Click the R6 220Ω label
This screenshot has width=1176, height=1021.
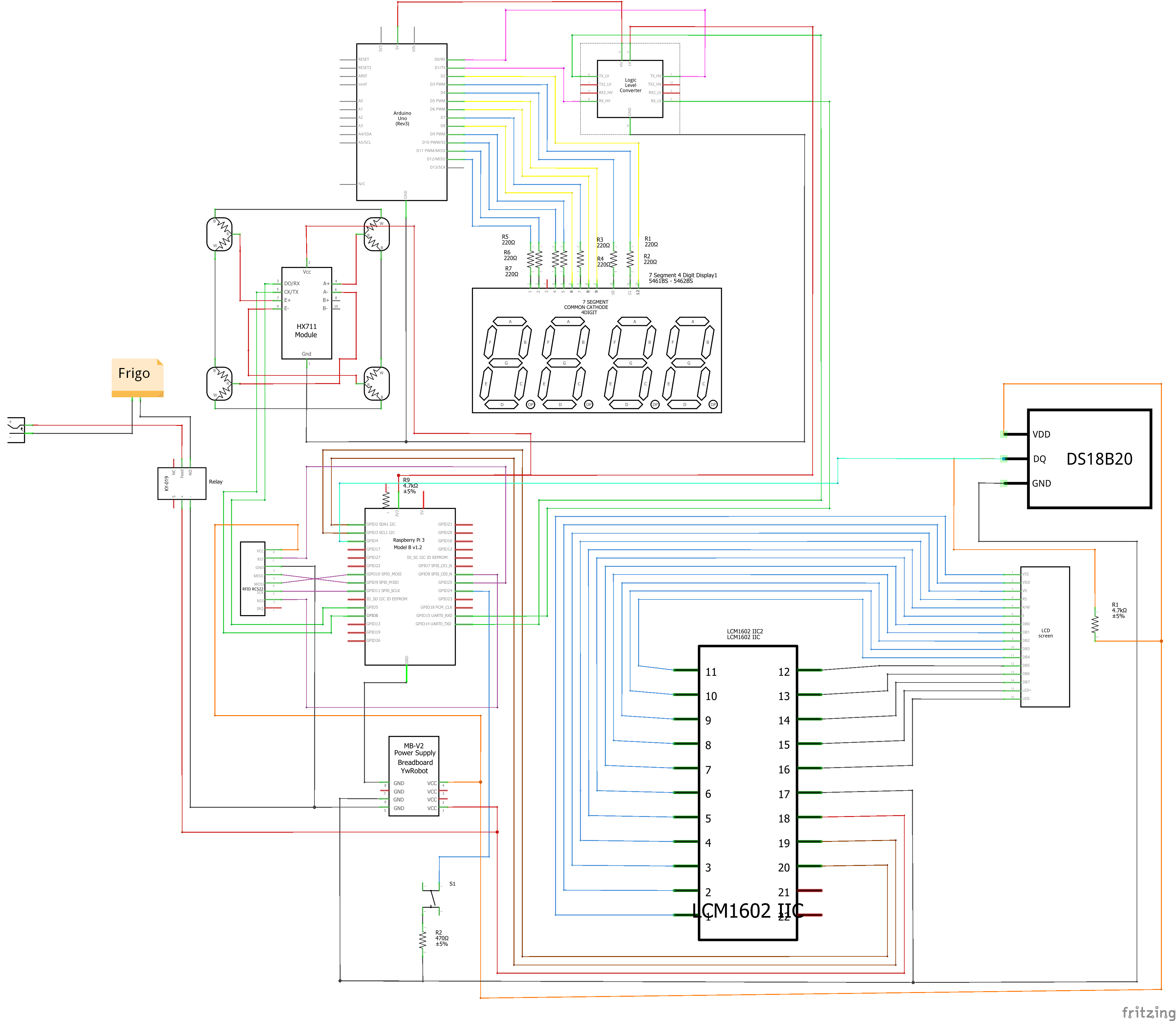510,255
